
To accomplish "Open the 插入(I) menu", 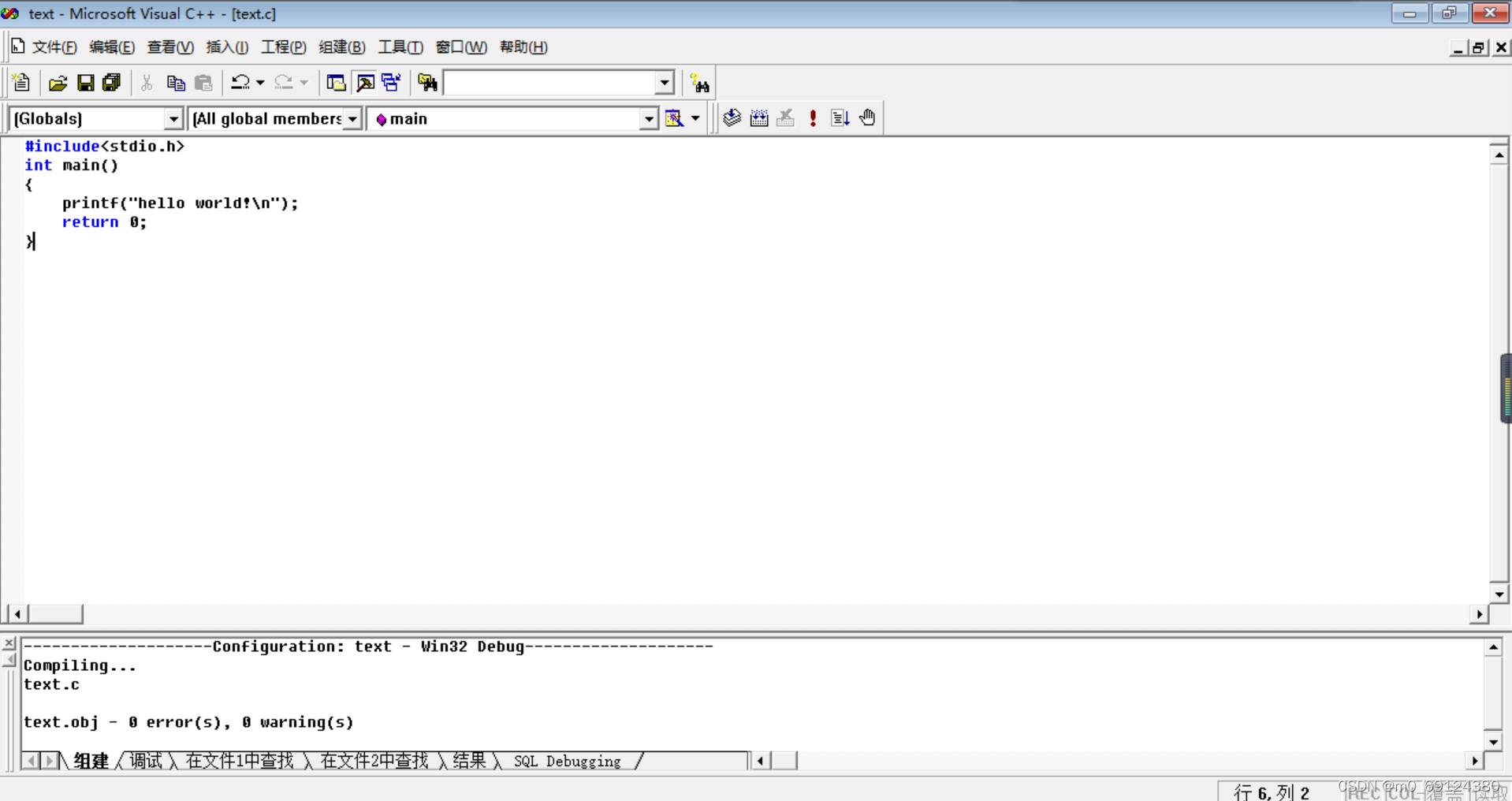I will pos(227,47).
